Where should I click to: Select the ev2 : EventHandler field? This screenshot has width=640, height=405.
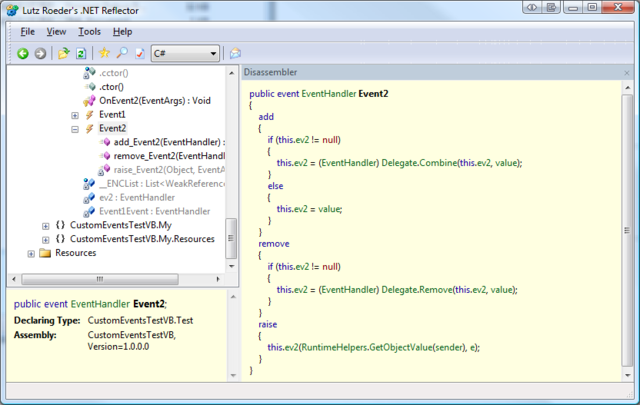[x=137, y=198]
